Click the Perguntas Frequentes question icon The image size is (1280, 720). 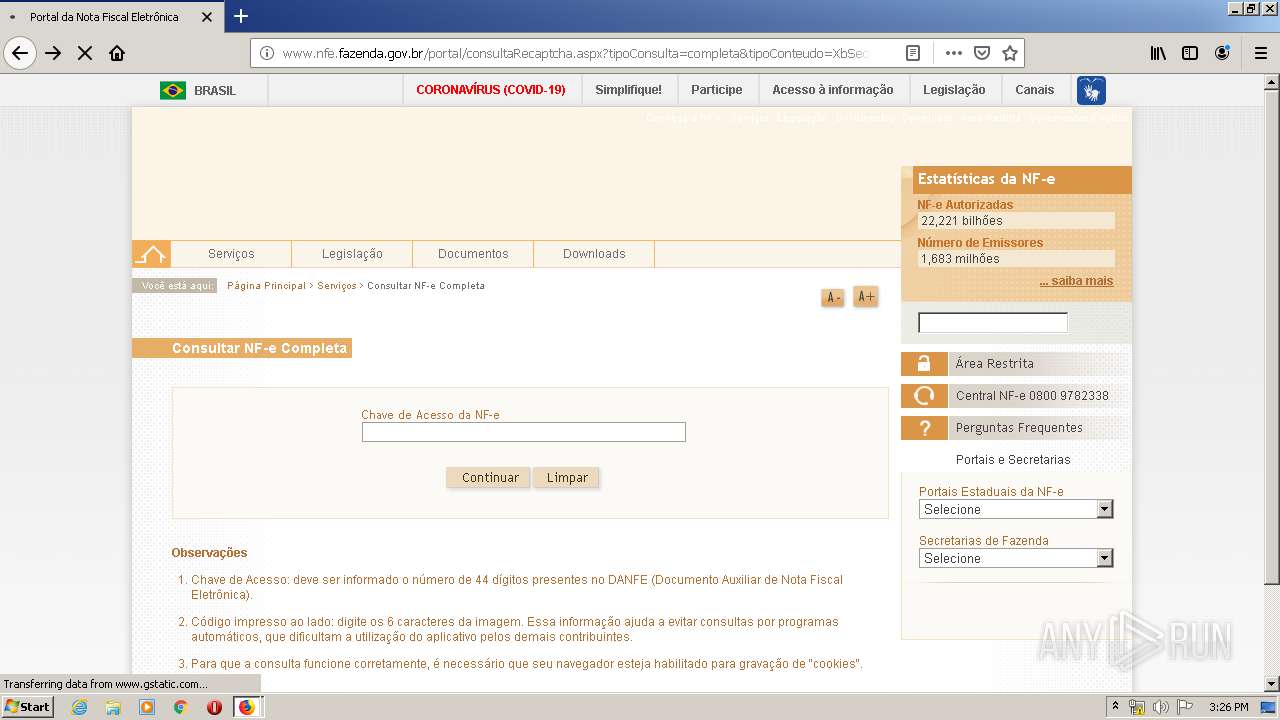tap(924, 428)
